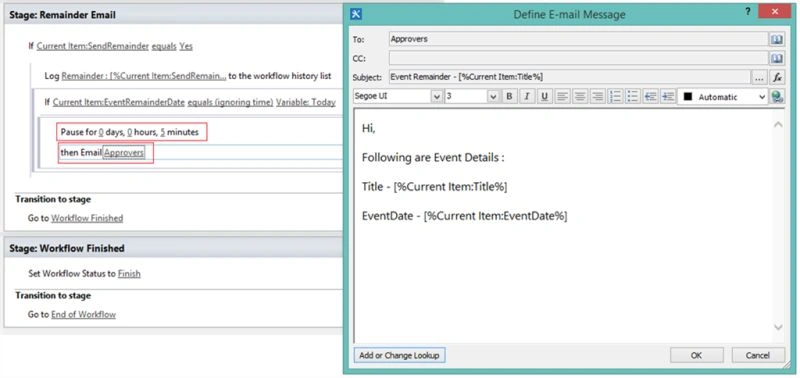The width and height of the screenshot is (800, 378).
Task: Increase indent
Action: 668,96
